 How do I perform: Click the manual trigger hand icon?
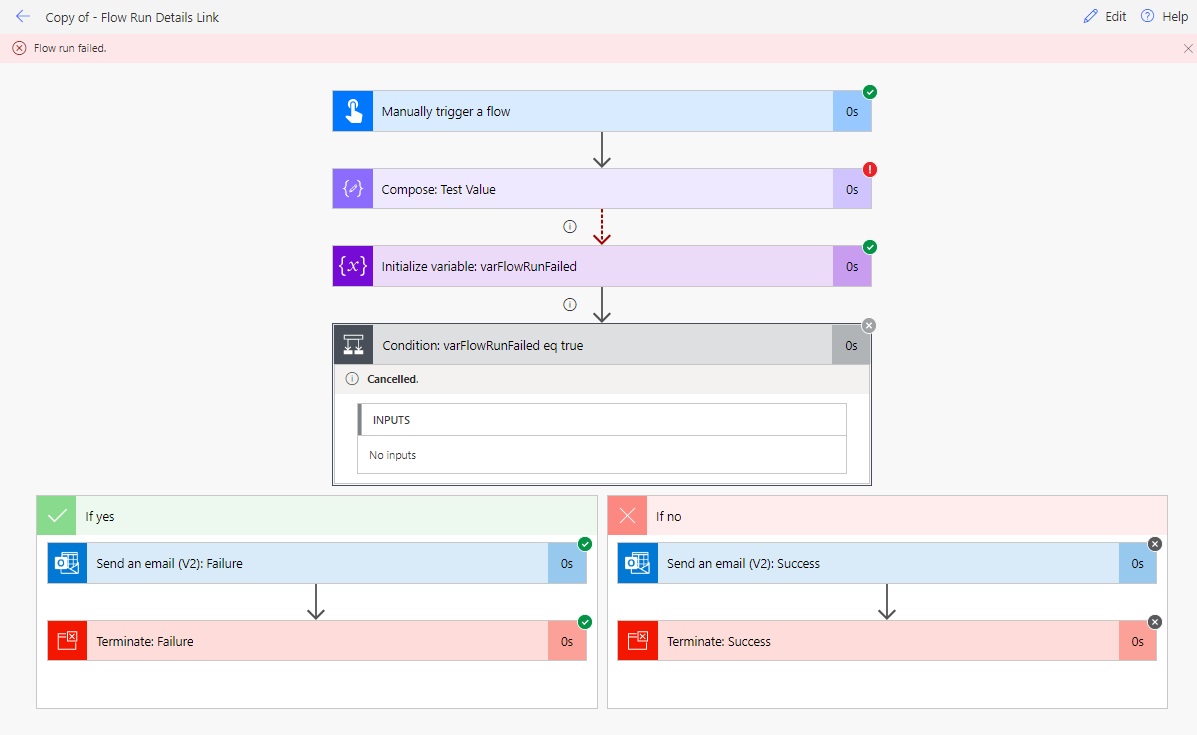click(x=353, y=111)
